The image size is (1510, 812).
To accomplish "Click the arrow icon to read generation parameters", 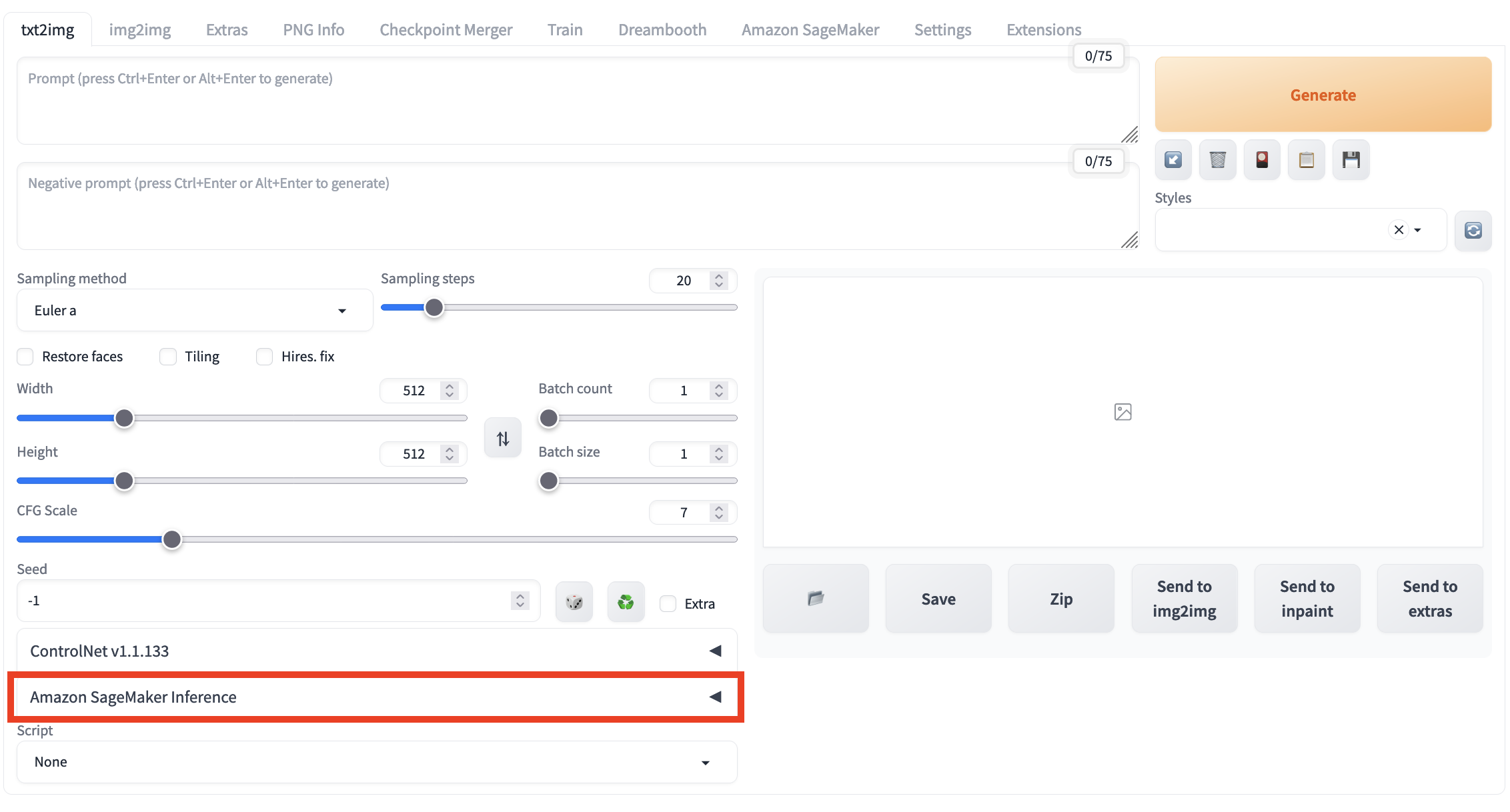I will (x=1173, y=160).
